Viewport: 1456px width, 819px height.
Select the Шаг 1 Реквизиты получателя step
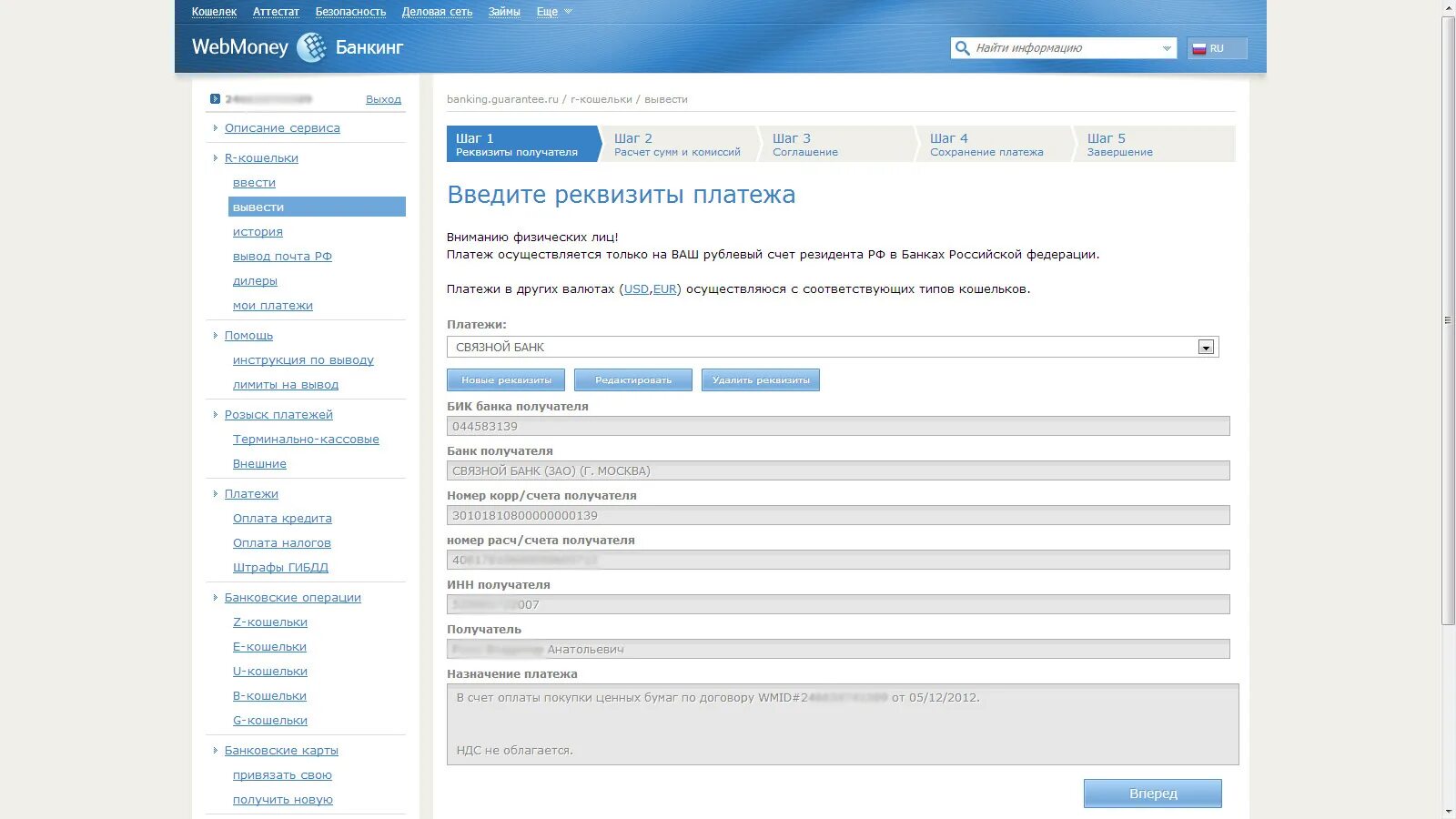[x=523, y=144]
